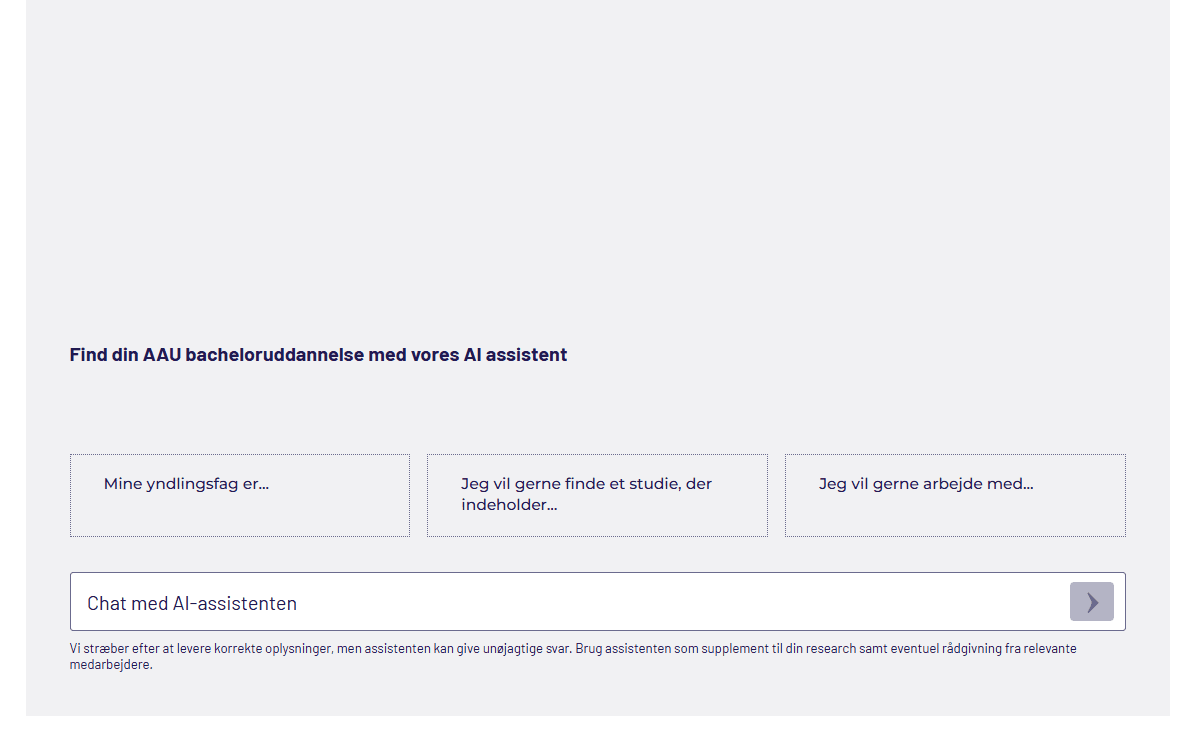Viewport: 1197px width, 730px height.
Task: Start with the "arbejde med" suggested prompt
Action: [955, 495]
